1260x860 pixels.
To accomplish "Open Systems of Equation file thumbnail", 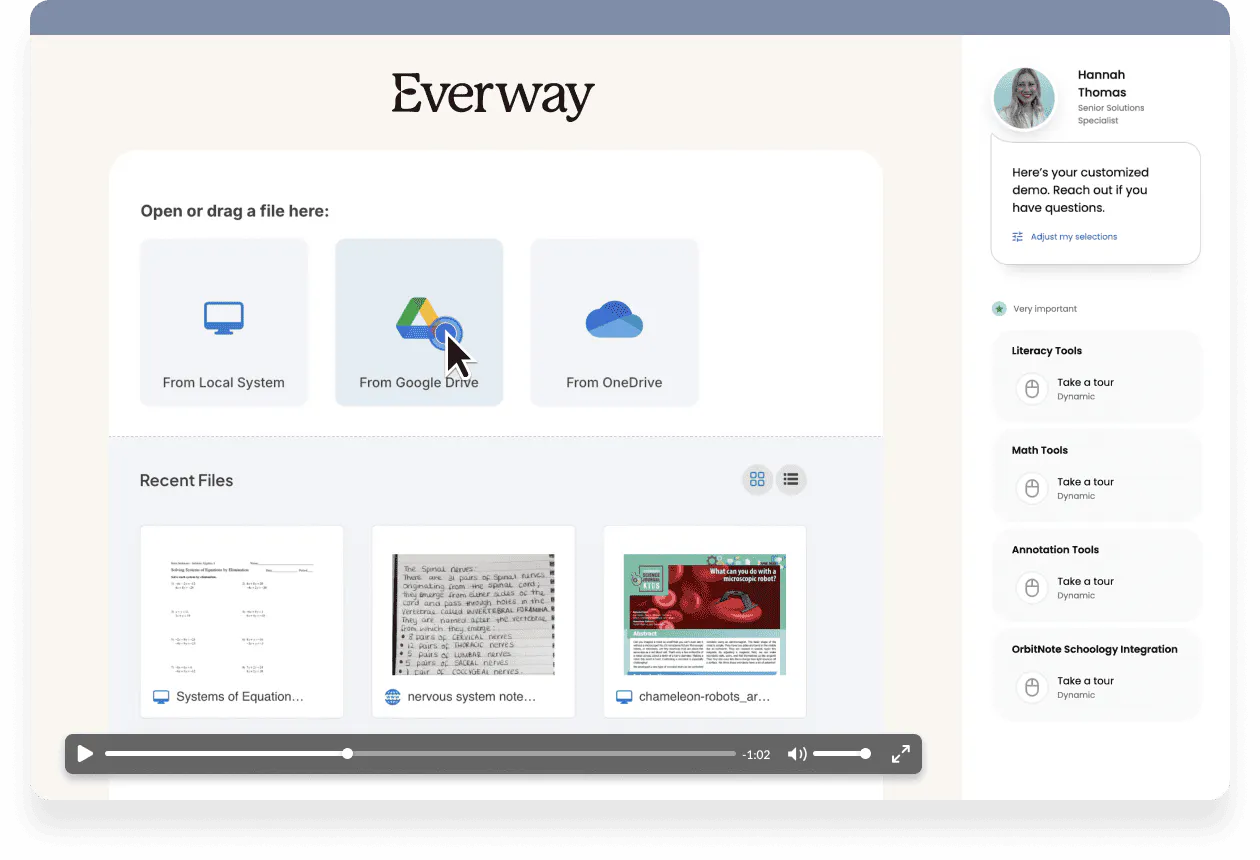I will coord(242,614).
